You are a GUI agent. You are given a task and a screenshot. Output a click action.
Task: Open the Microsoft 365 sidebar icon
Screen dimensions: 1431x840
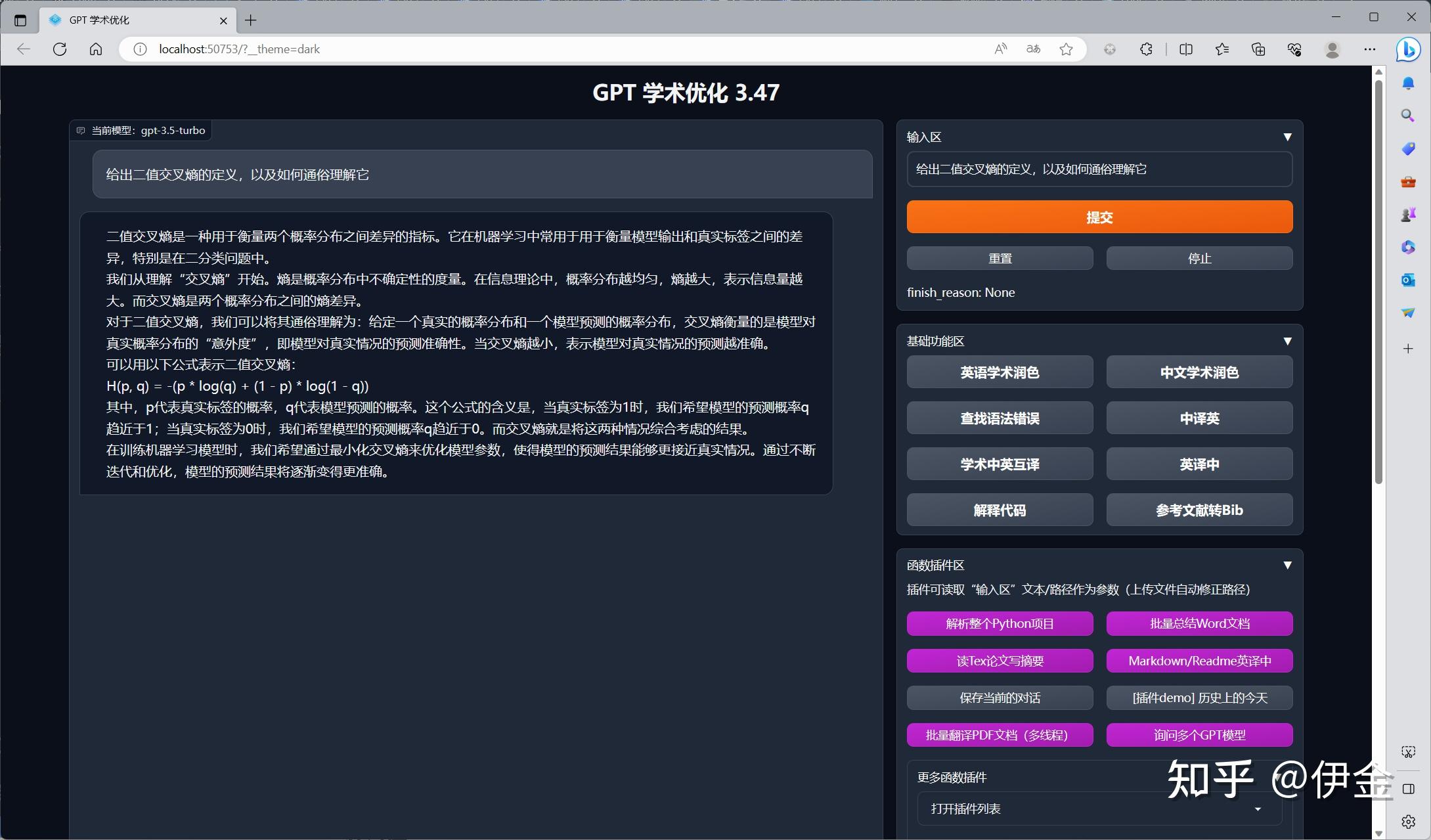coord(1408,246)
